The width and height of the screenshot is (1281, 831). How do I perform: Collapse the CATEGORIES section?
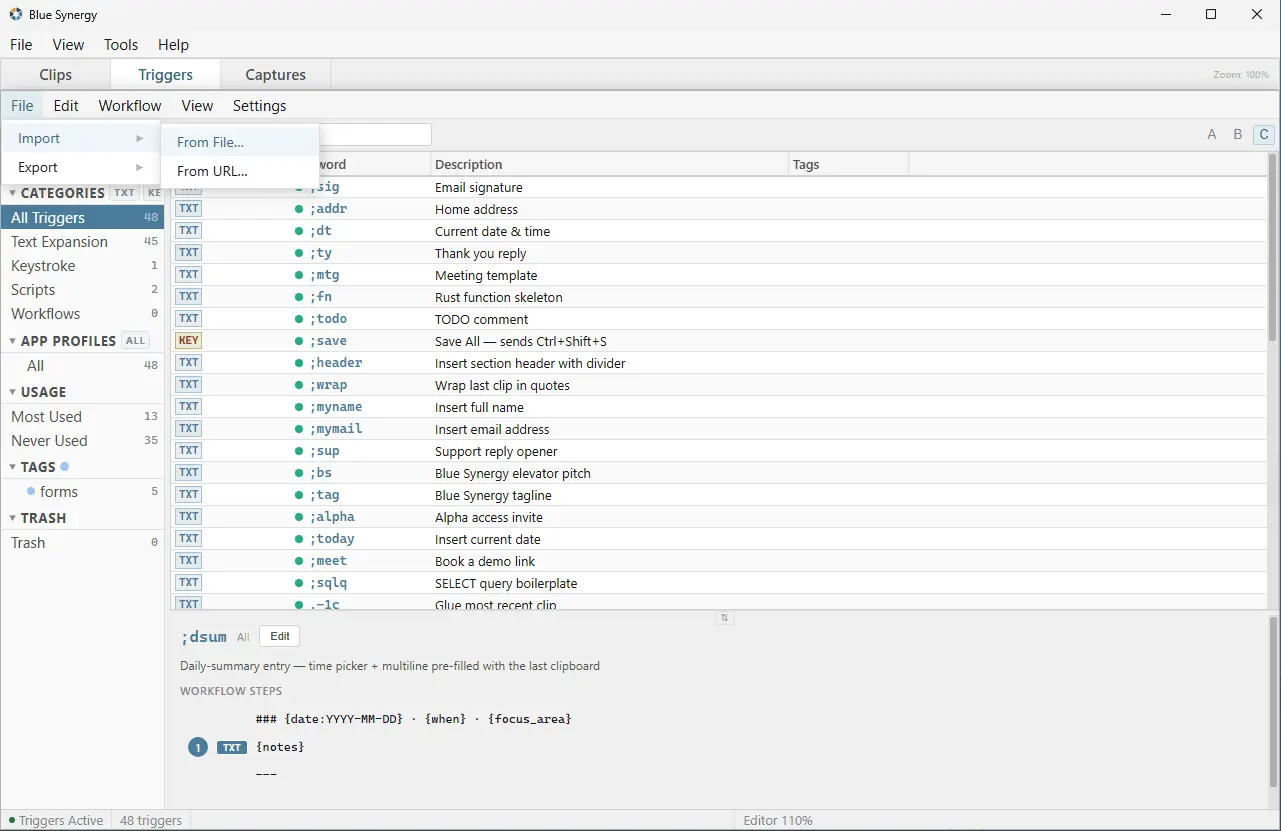click(x=13, y=193)
